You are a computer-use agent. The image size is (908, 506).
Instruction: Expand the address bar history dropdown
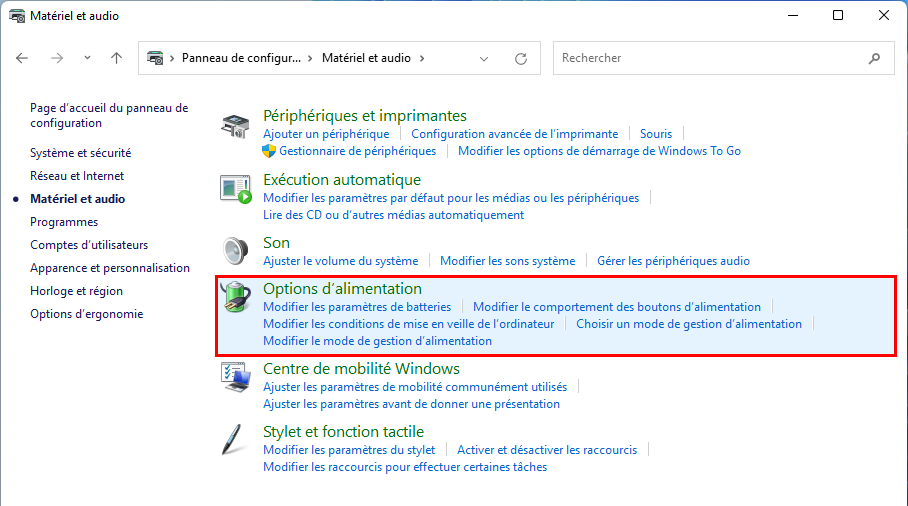pyautogui.click(x=484, y=58)
